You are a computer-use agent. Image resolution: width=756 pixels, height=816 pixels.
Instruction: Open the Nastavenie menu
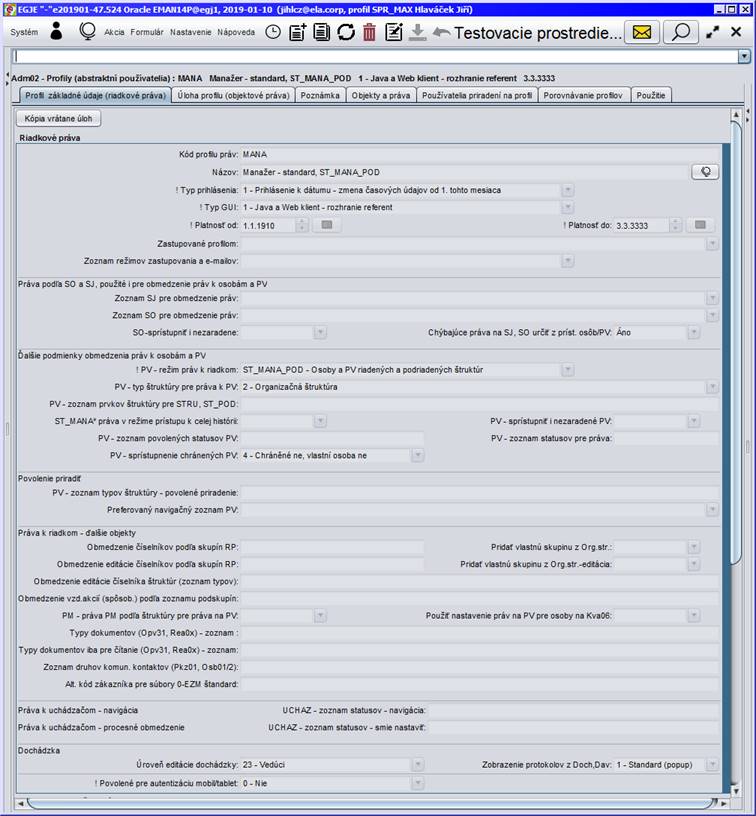(x=190, y=32)
